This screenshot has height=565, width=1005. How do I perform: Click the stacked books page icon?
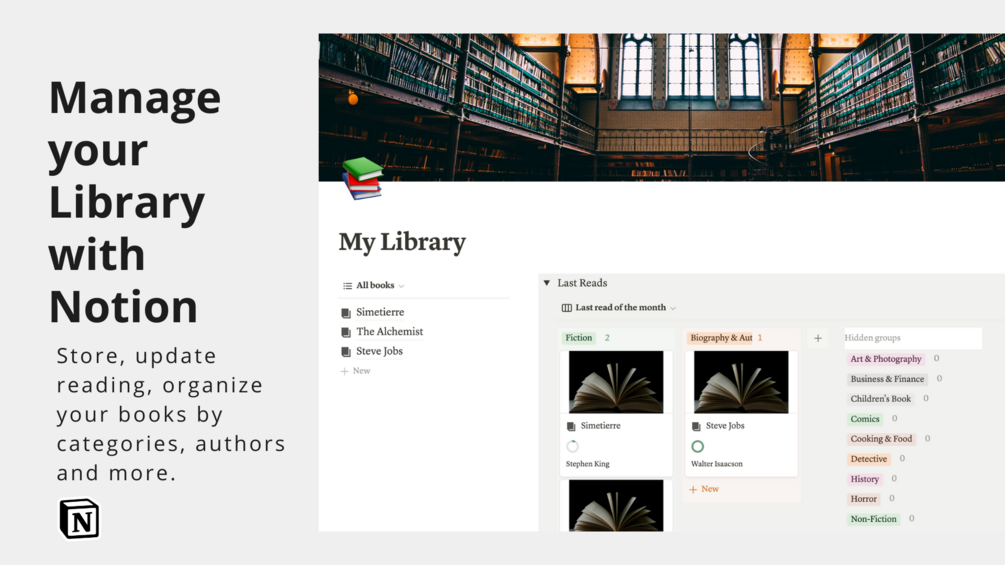tap(363, 178)
